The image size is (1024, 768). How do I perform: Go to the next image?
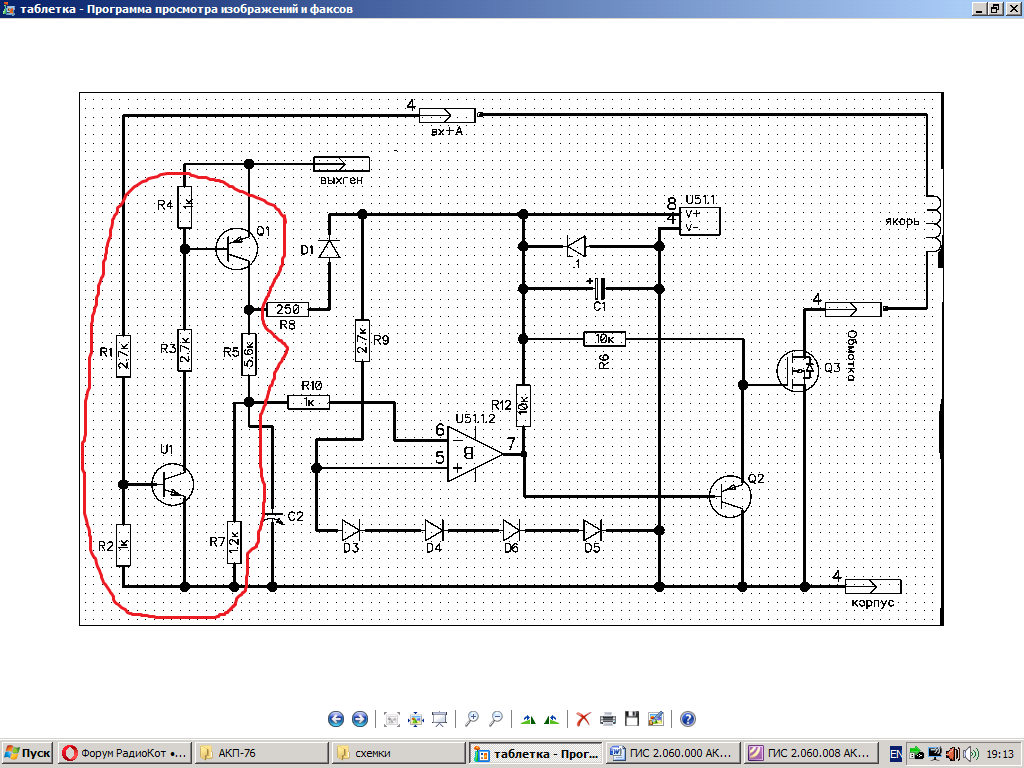(x=360, y=719)
